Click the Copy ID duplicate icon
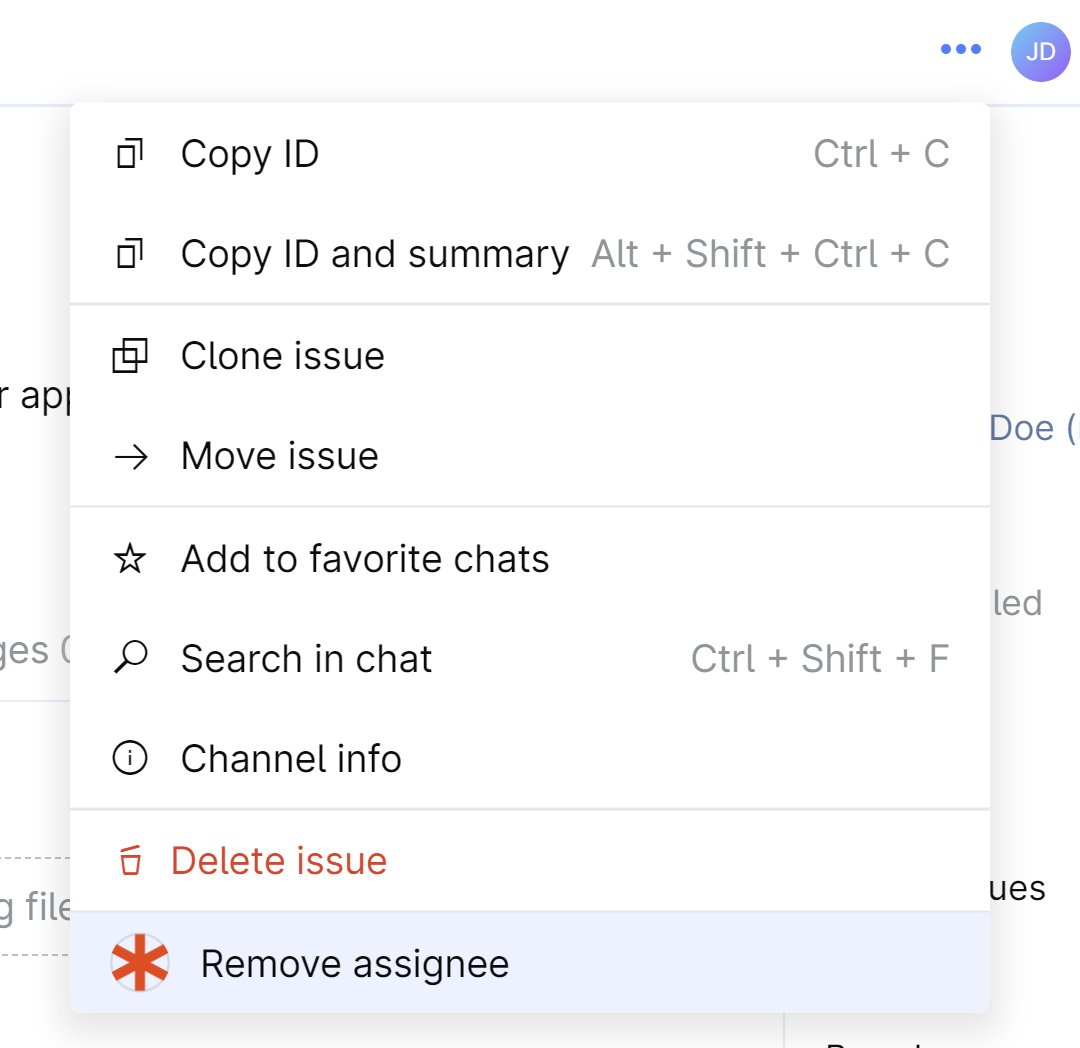1080x1048 pixels. (129, 153)
